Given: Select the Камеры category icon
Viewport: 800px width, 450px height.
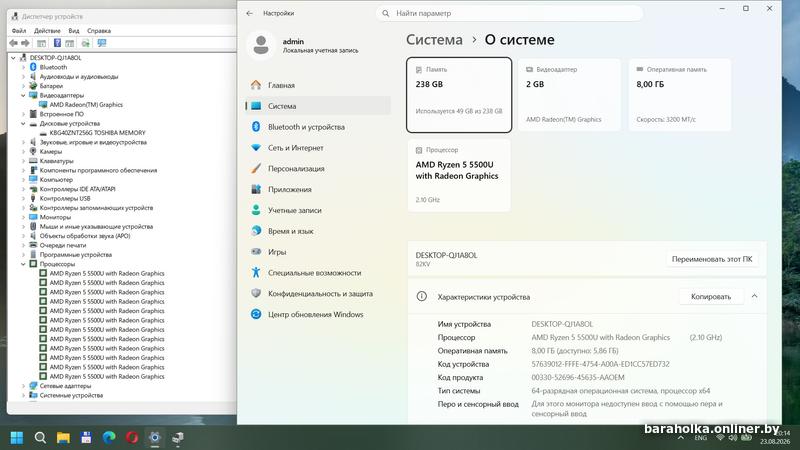Looking at the screenshot, I should pyautogui.click(x=33, y=151).
